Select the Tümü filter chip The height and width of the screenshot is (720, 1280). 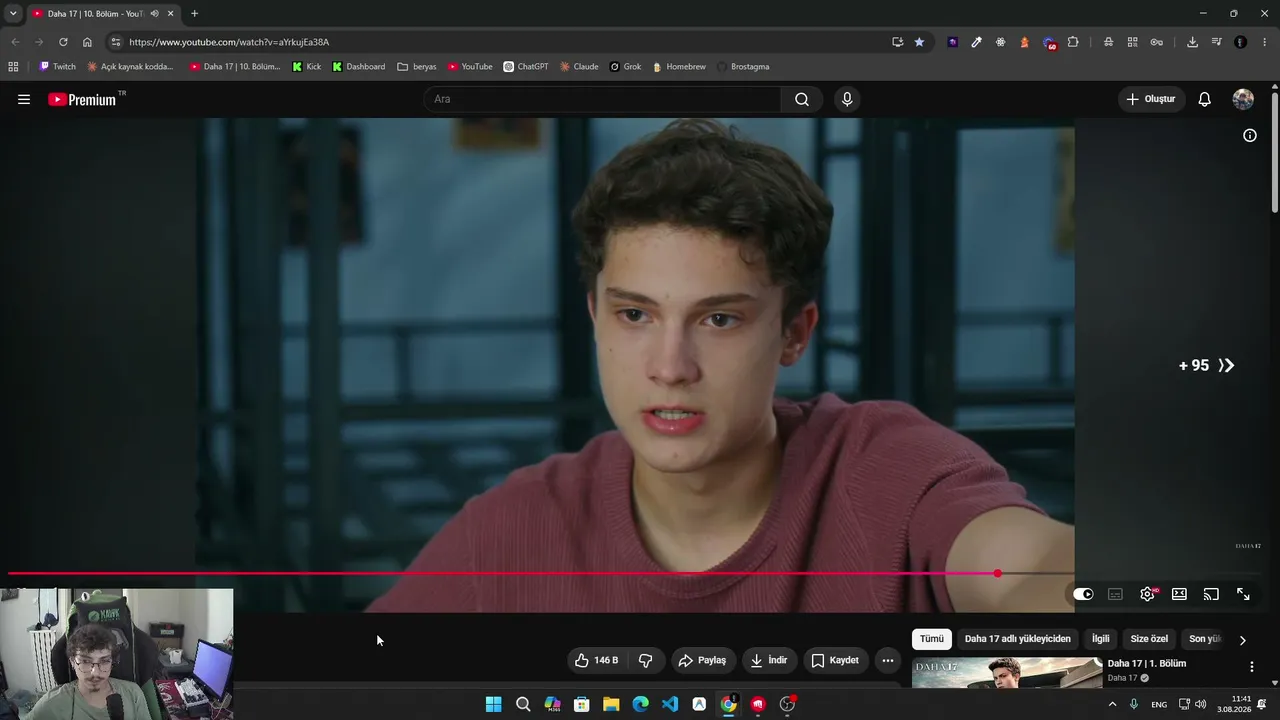[x=932, y=639]
